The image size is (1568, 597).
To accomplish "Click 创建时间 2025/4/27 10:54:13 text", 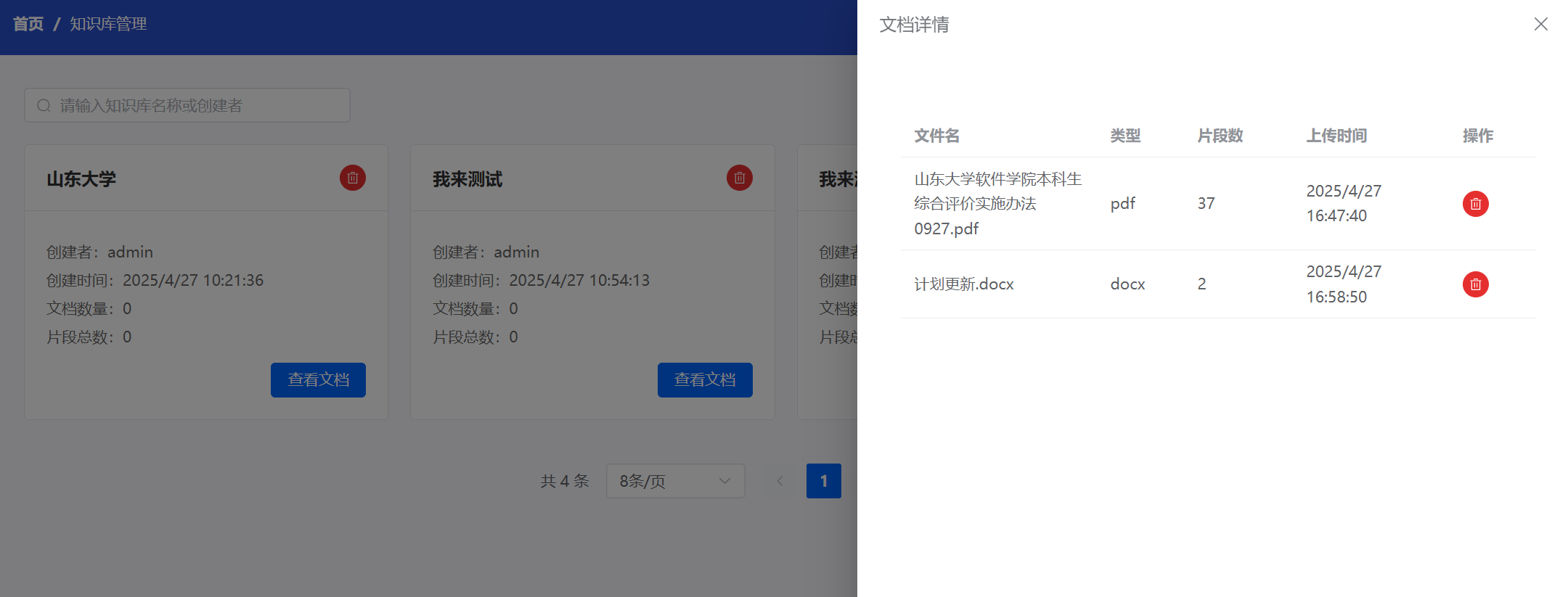I will 542,281.
